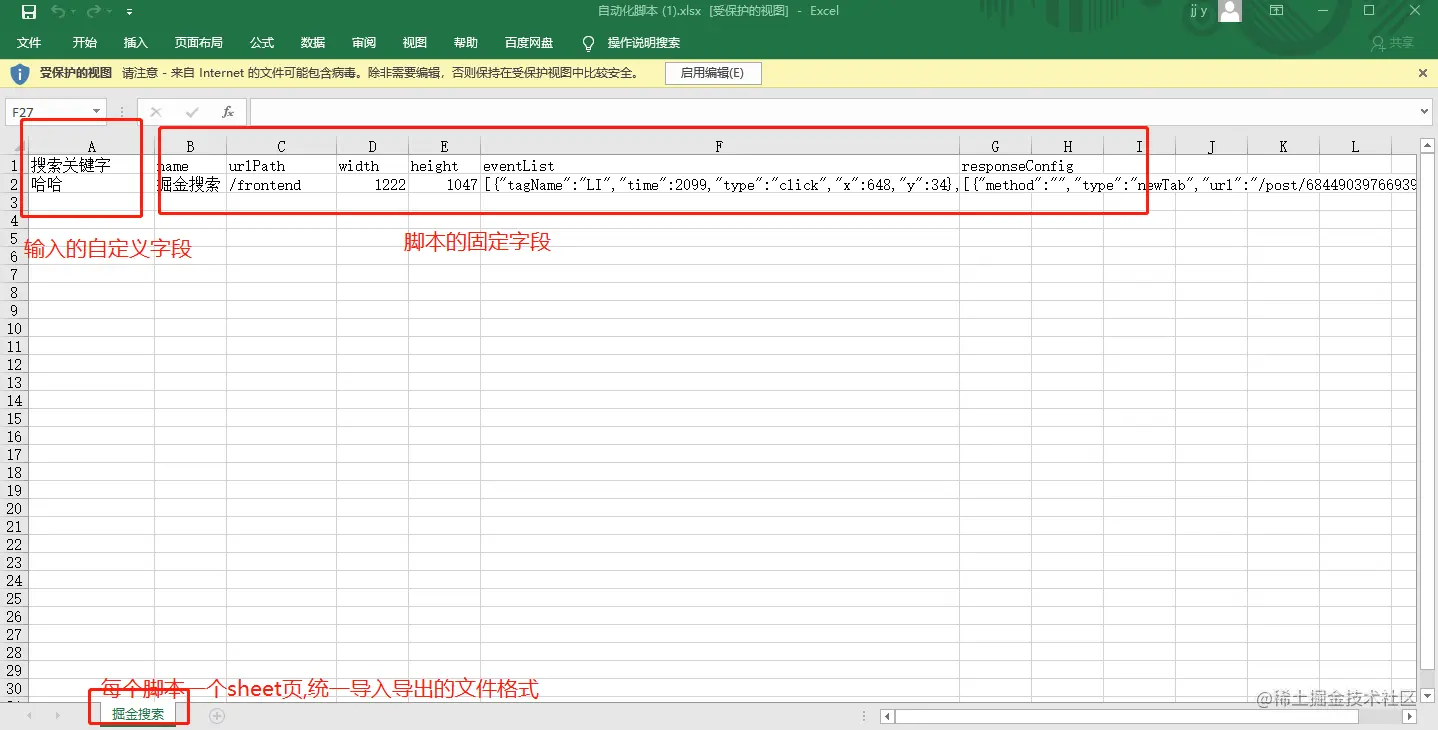
Task: Select column F header
Action: click(x=719, y=147)
